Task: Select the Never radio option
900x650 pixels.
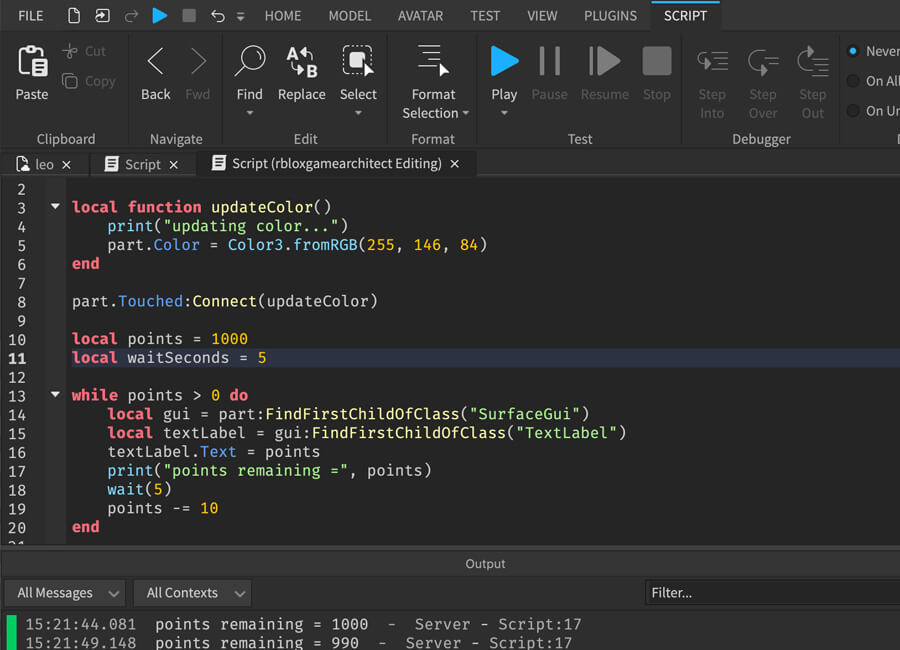Action: [x=853, y=51]
